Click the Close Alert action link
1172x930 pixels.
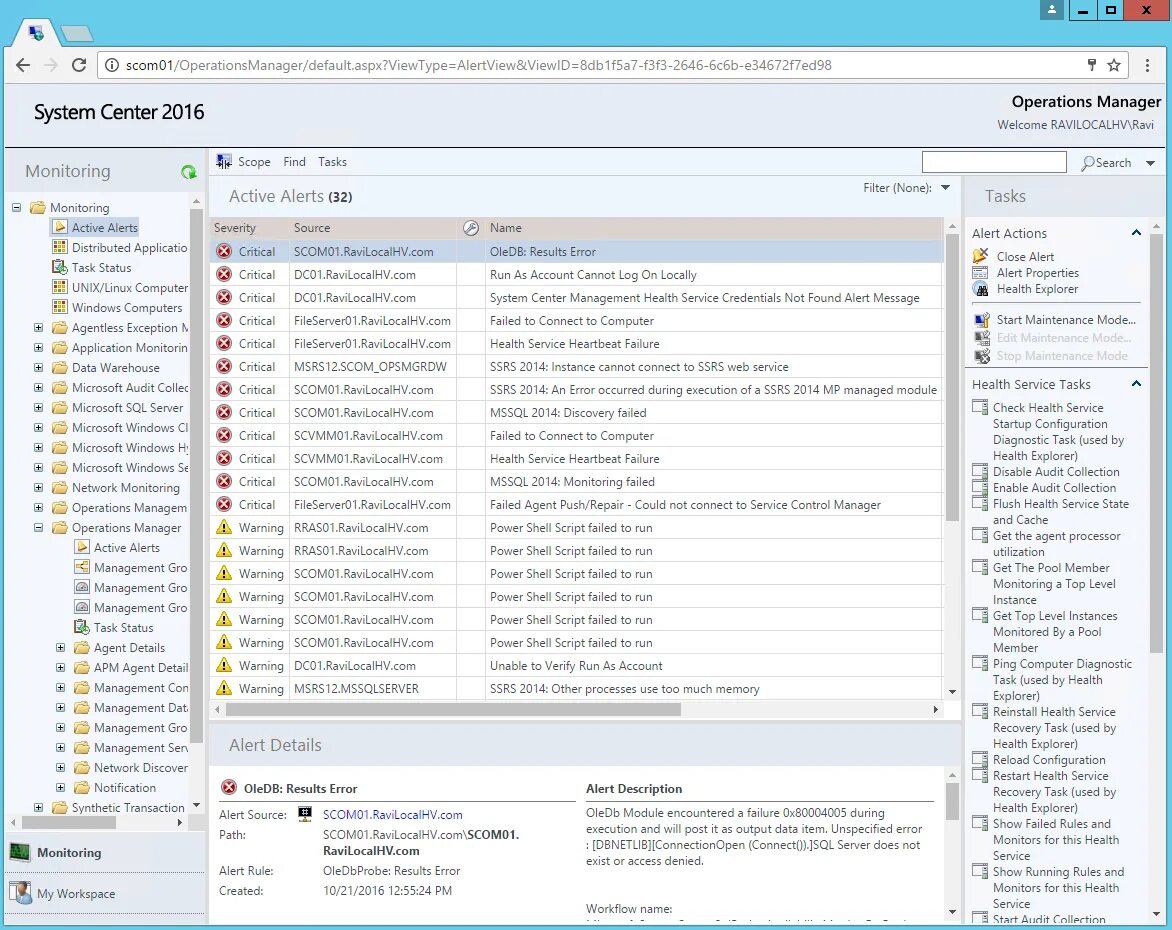[1026, 256]
